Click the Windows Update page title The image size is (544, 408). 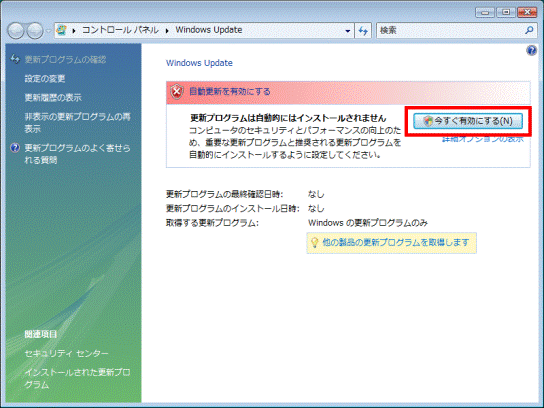(199, 63)
